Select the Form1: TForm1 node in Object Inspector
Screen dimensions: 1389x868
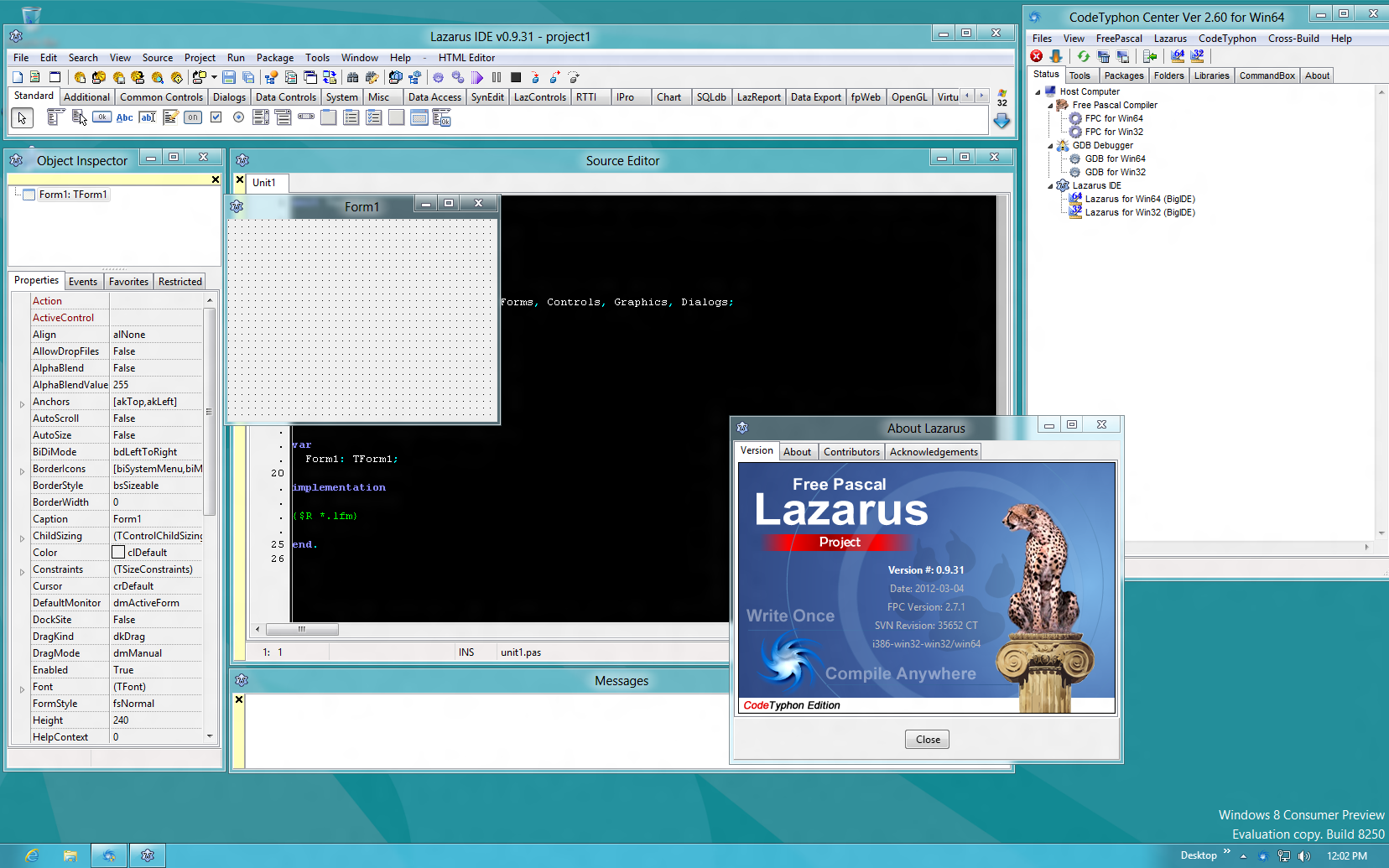(73, 195)
